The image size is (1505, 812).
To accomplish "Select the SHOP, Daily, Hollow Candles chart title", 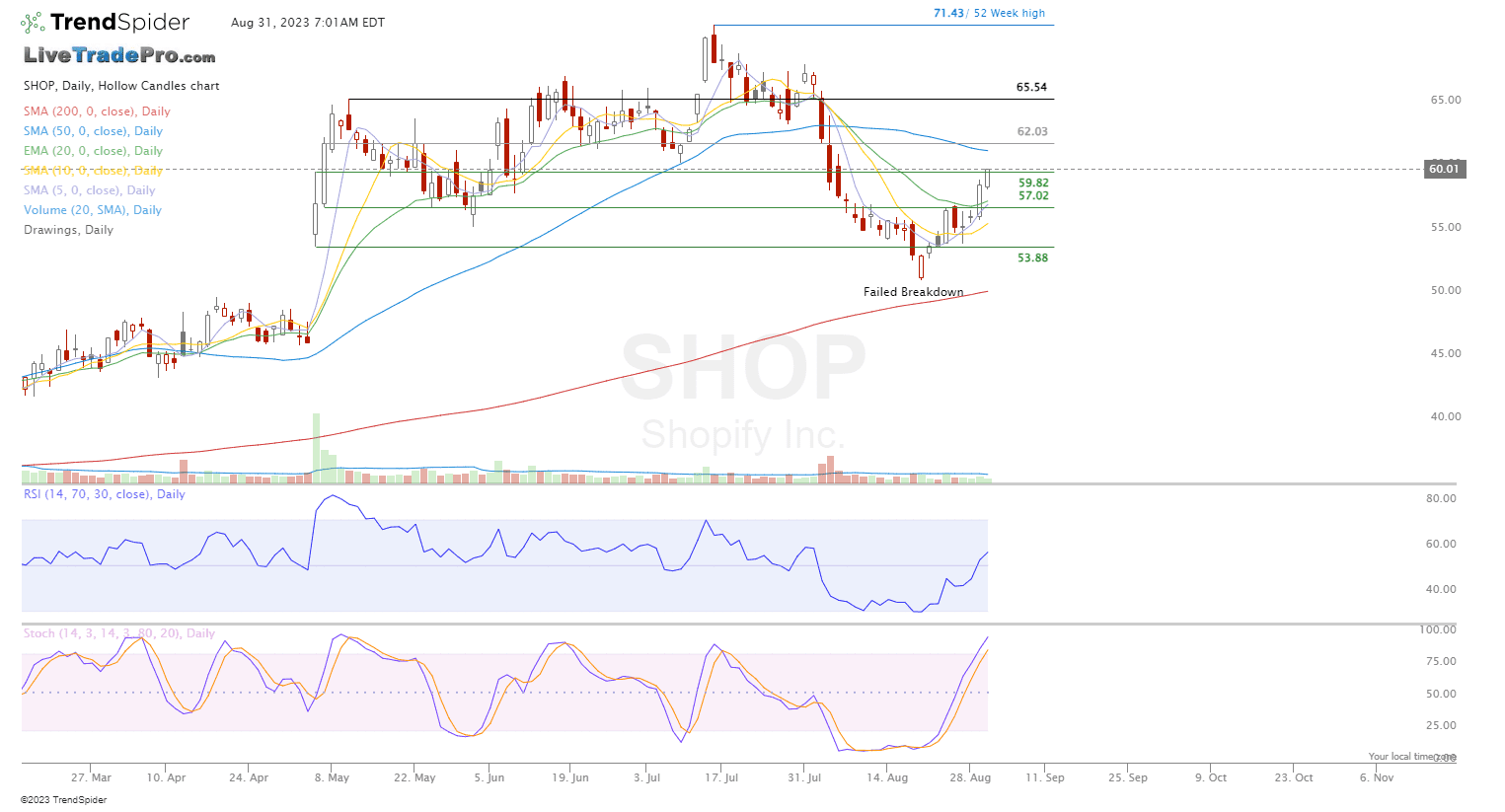I will pyautogui.click(x=121, y=86).
